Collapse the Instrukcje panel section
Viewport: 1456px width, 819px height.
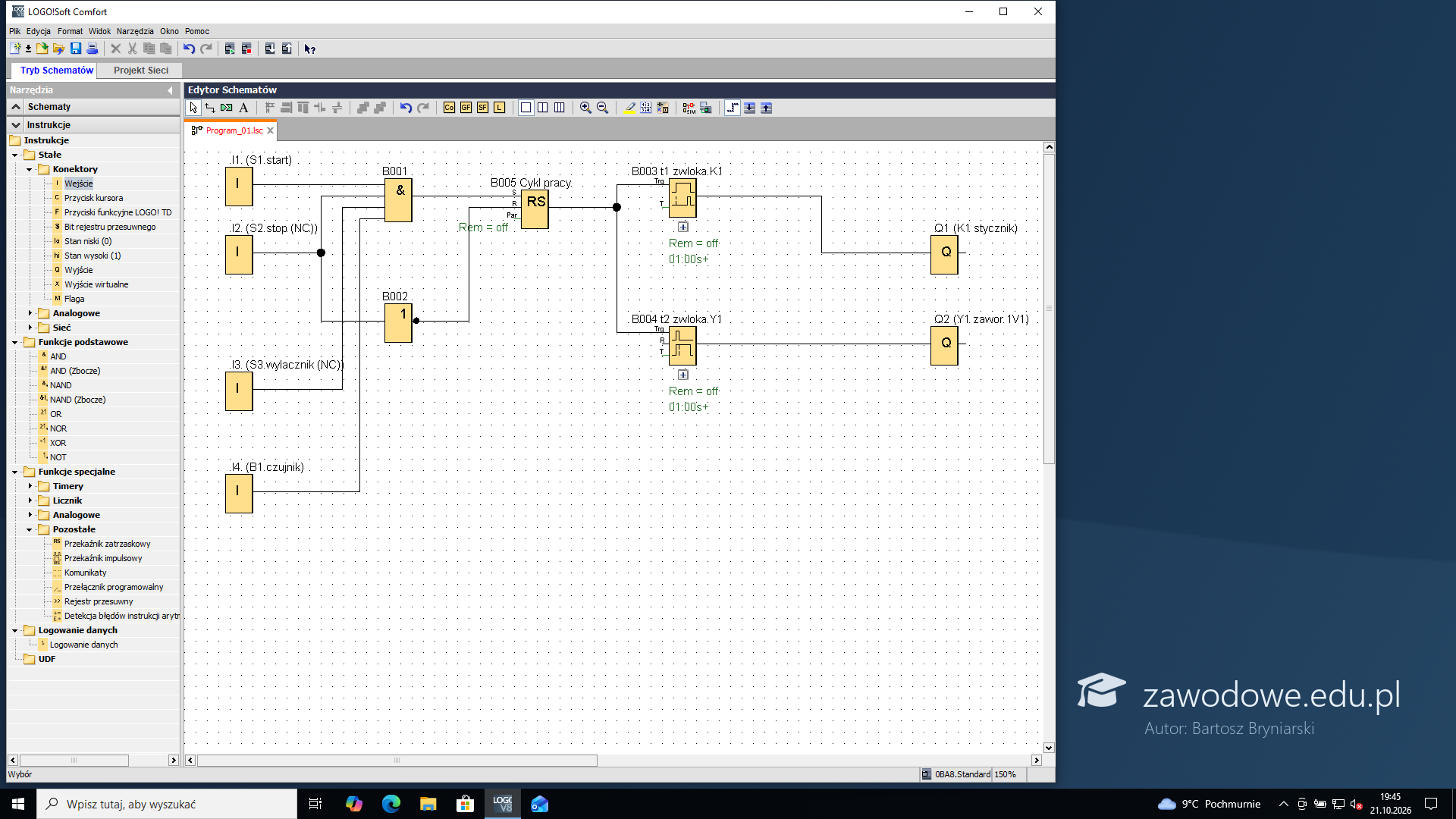[16, 125]
